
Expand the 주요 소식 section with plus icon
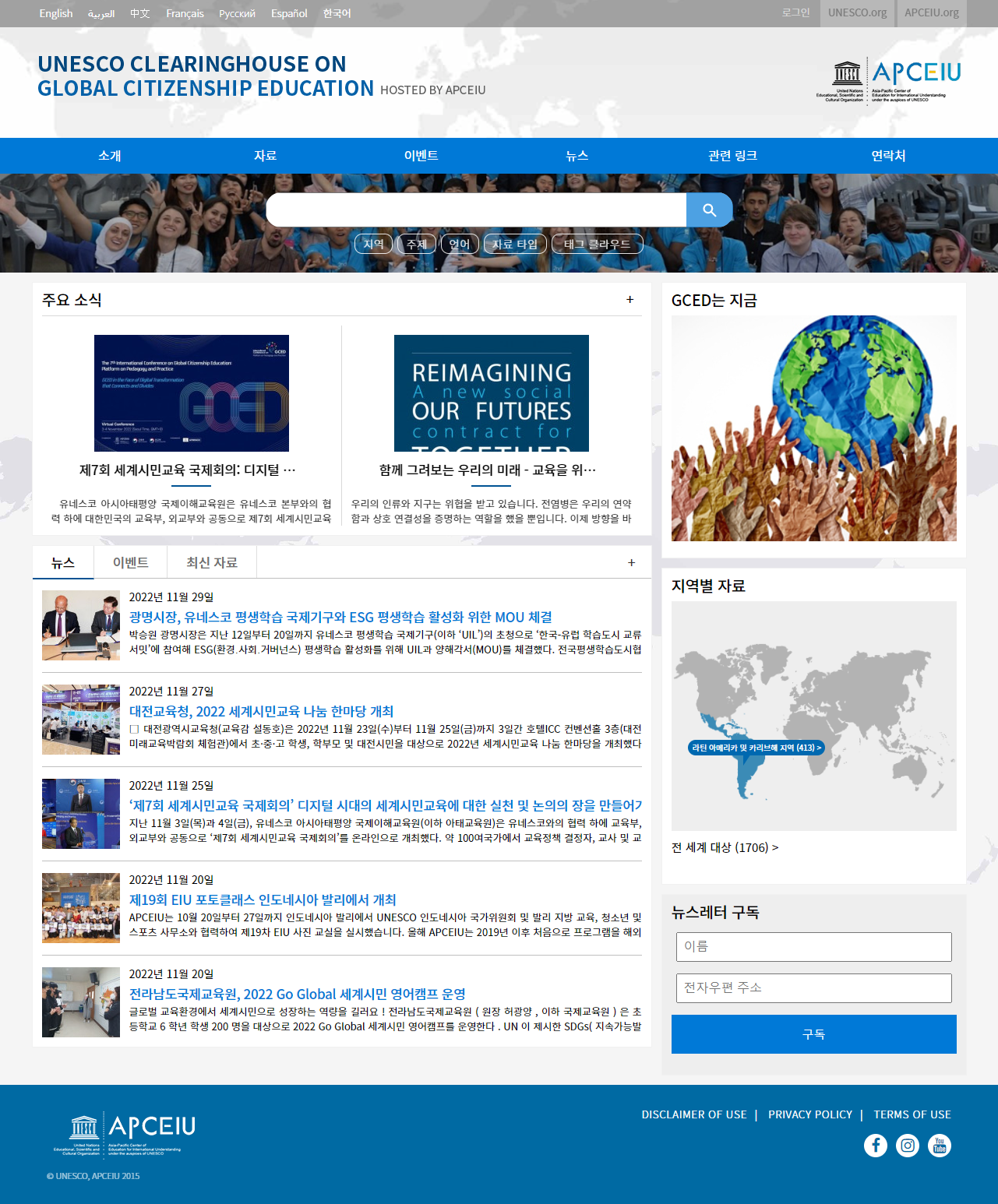(x=630, y=300)
